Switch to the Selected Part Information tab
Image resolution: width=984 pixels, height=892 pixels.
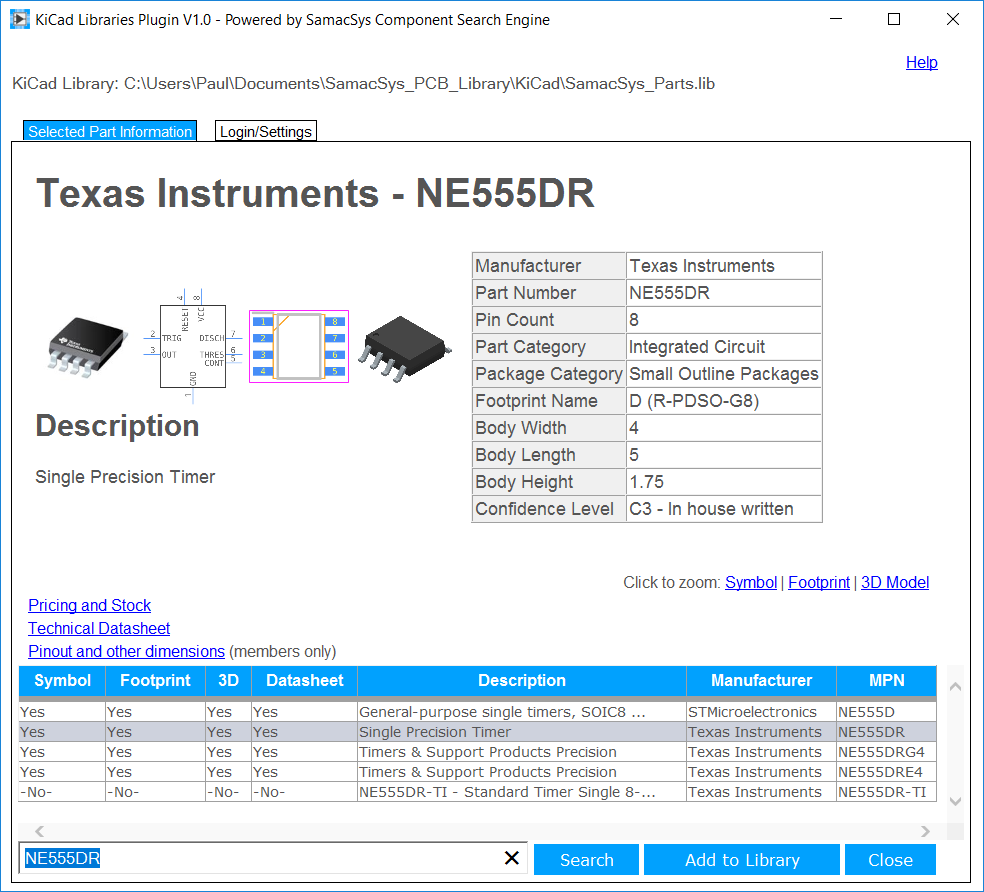[110, 131]
